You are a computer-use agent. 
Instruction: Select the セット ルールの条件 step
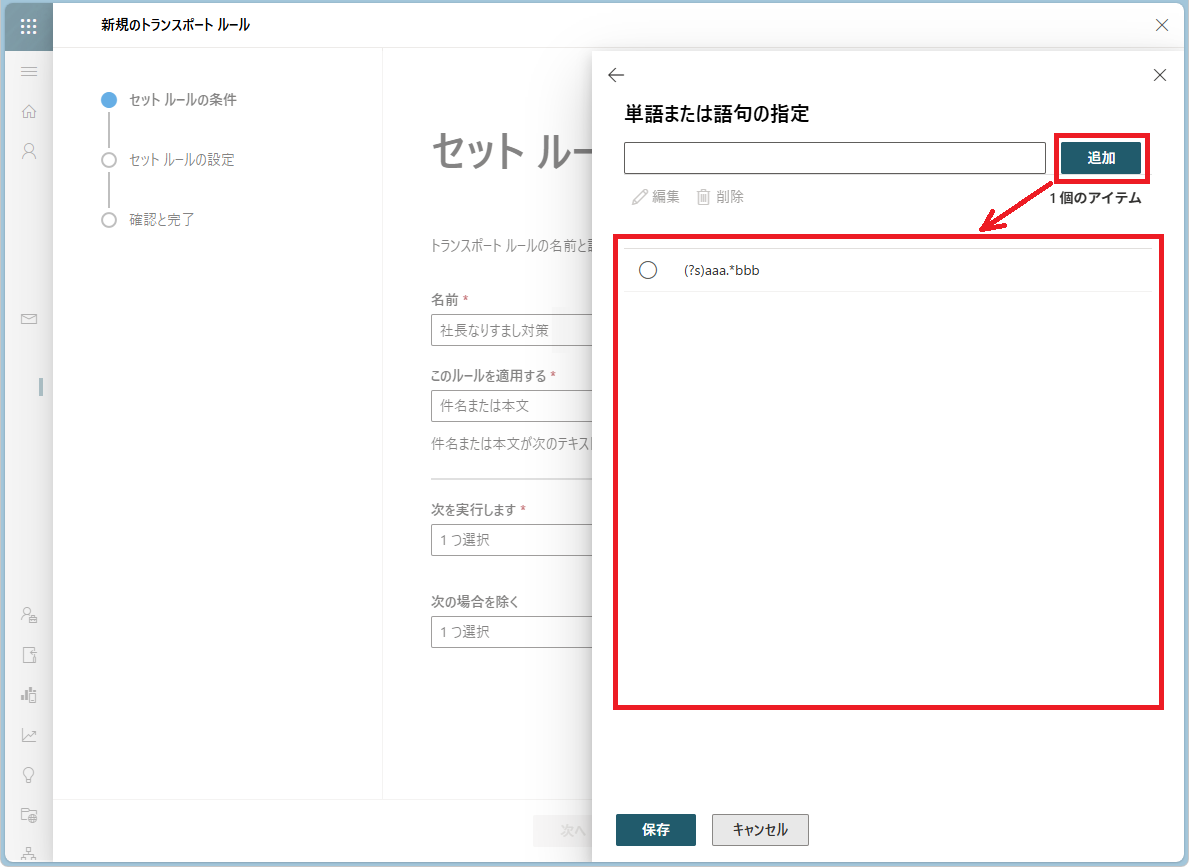tap(182, 100)
